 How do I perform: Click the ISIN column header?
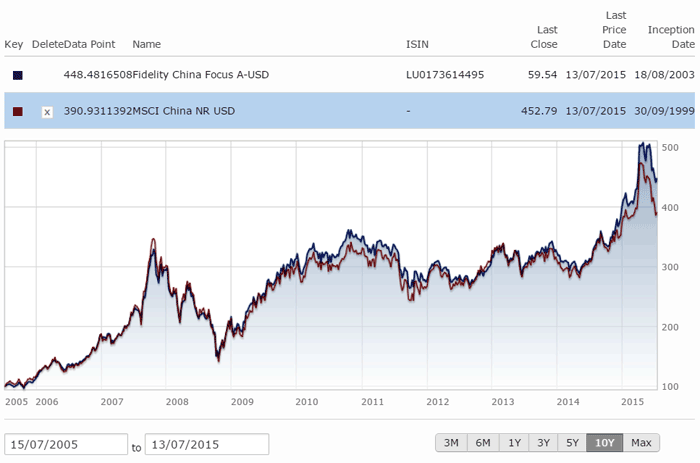click(x=417, y=45)
